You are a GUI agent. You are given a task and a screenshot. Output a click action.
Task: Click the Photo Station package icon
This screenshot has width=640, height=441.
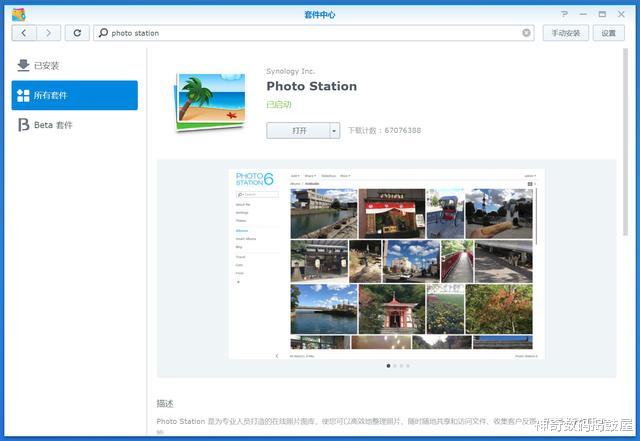(210, 102)
